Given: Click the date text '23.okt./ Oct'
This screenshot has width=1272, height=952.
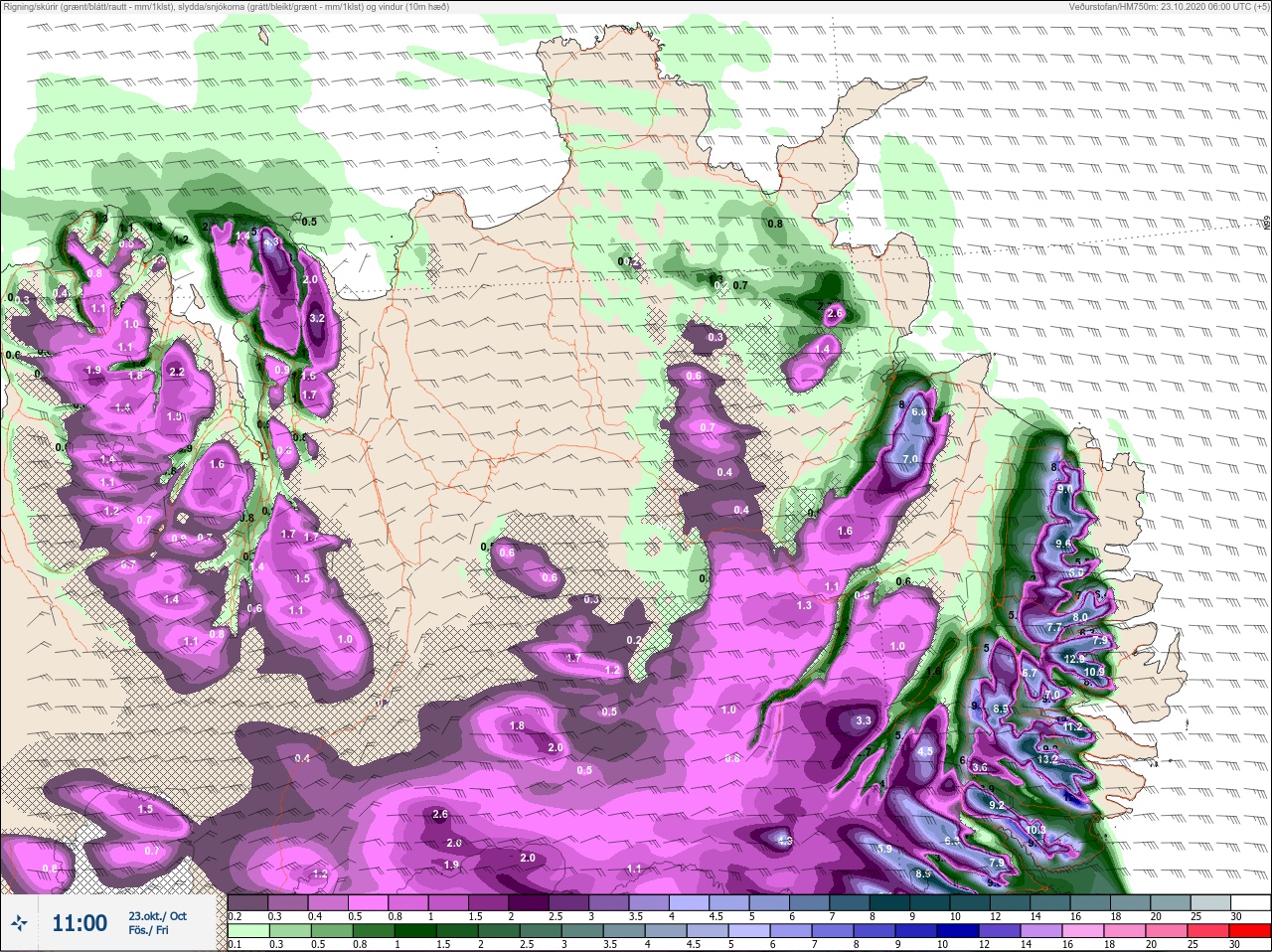Looking at the screenshot, I should [156, 916].
